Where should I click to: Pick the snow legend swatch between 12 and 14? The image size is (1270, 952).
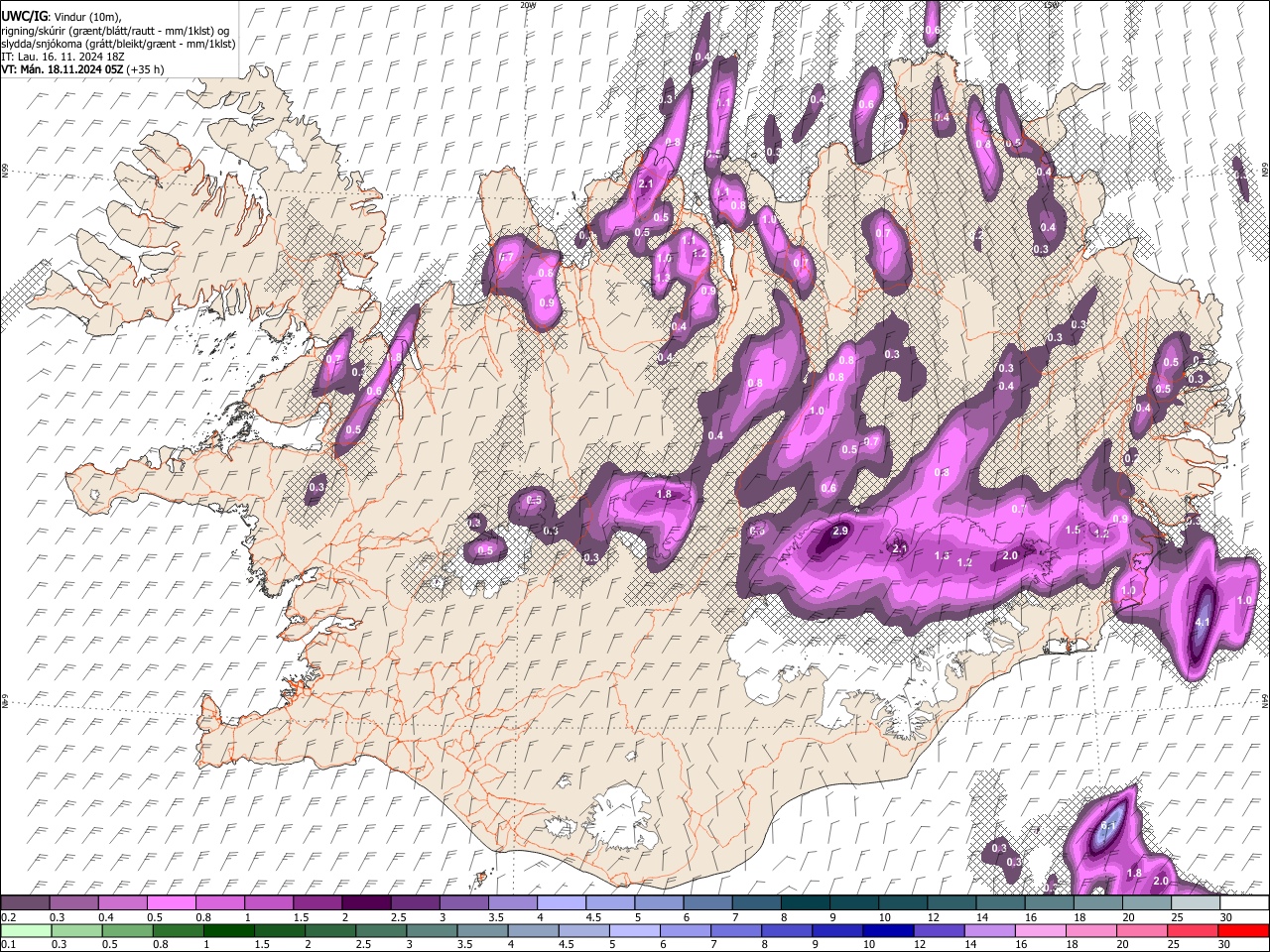[x=952, y=902]
